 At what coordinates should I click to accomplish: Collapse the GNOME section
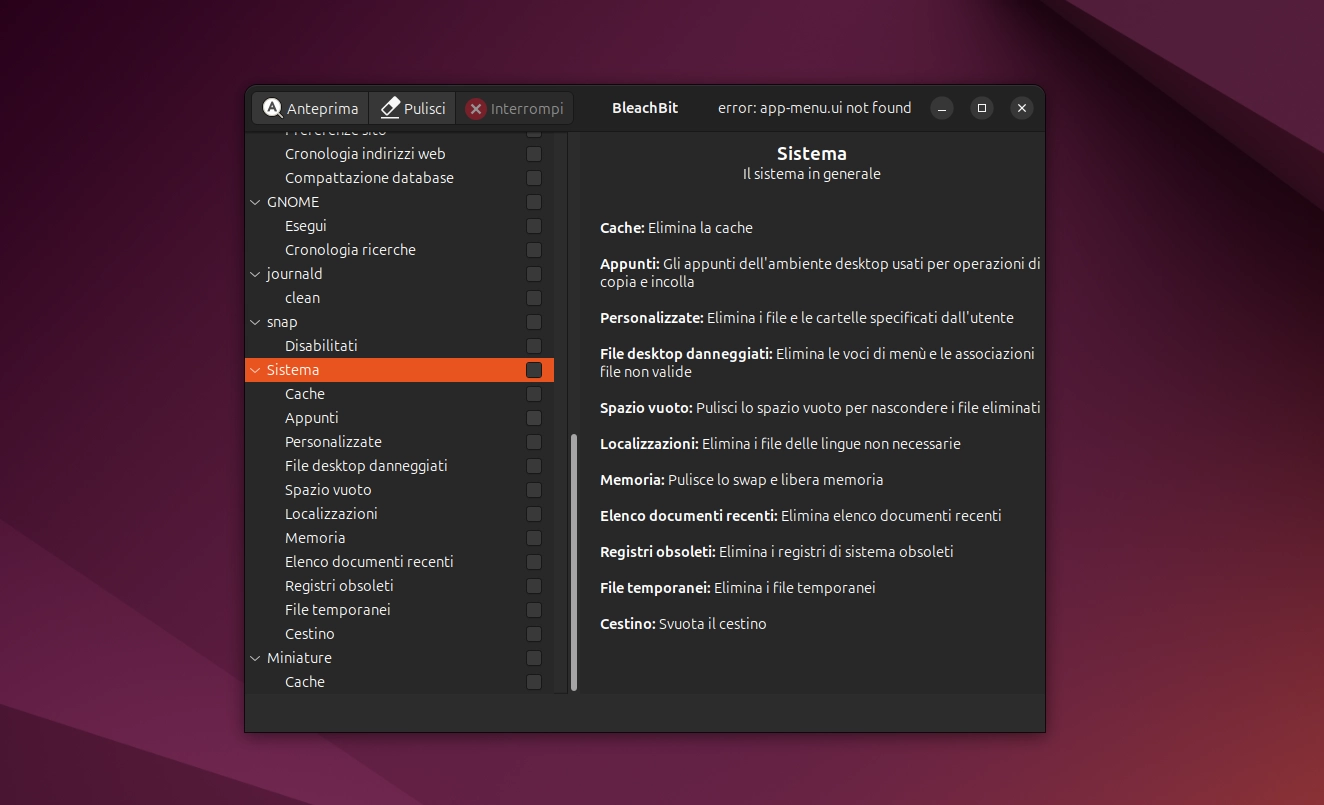(x=254, y=202)
